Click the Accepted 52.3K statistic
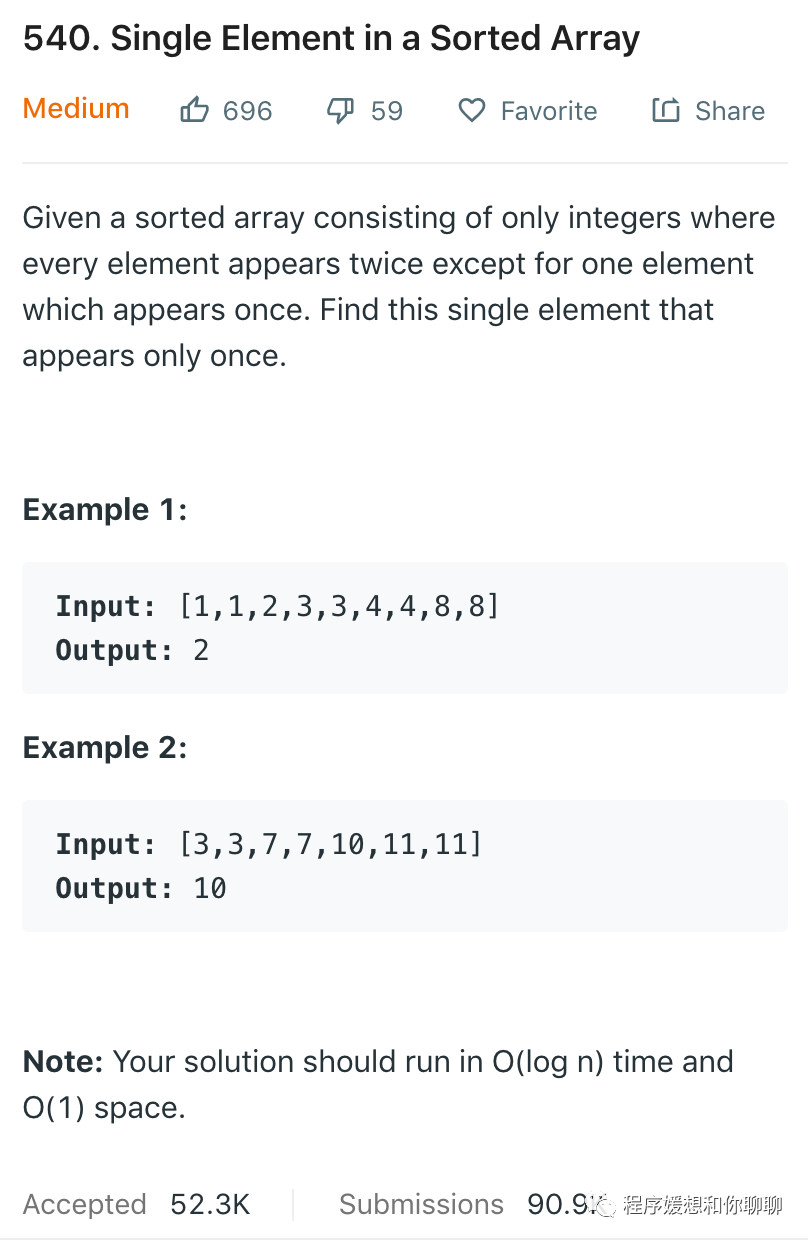The height and width of the screenshot is (1240, 808). (136, 1204)
